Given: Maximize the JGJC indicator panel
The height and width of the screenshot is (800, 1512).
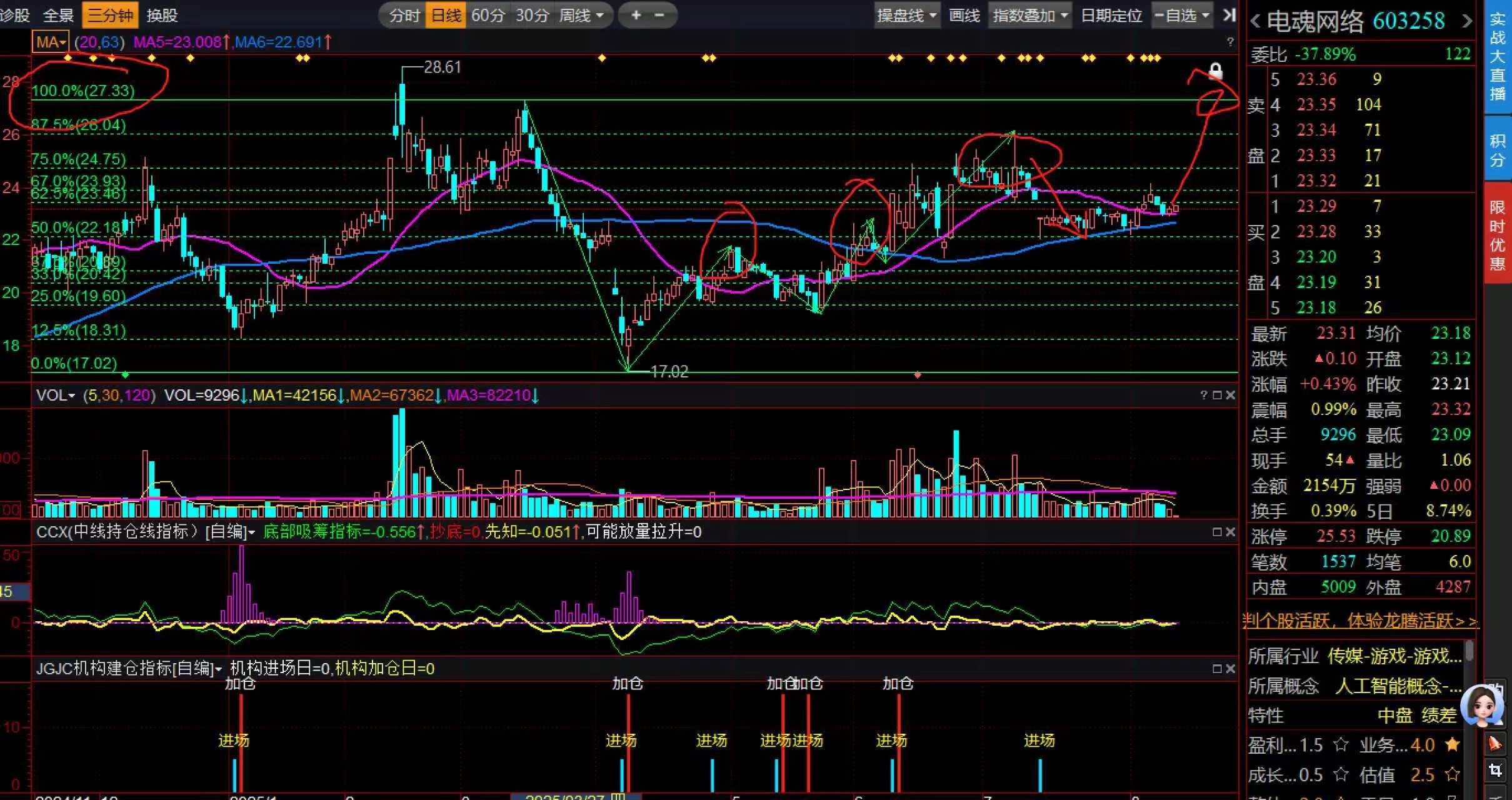Looking at the screenshot, I should tap(1217, 669).
